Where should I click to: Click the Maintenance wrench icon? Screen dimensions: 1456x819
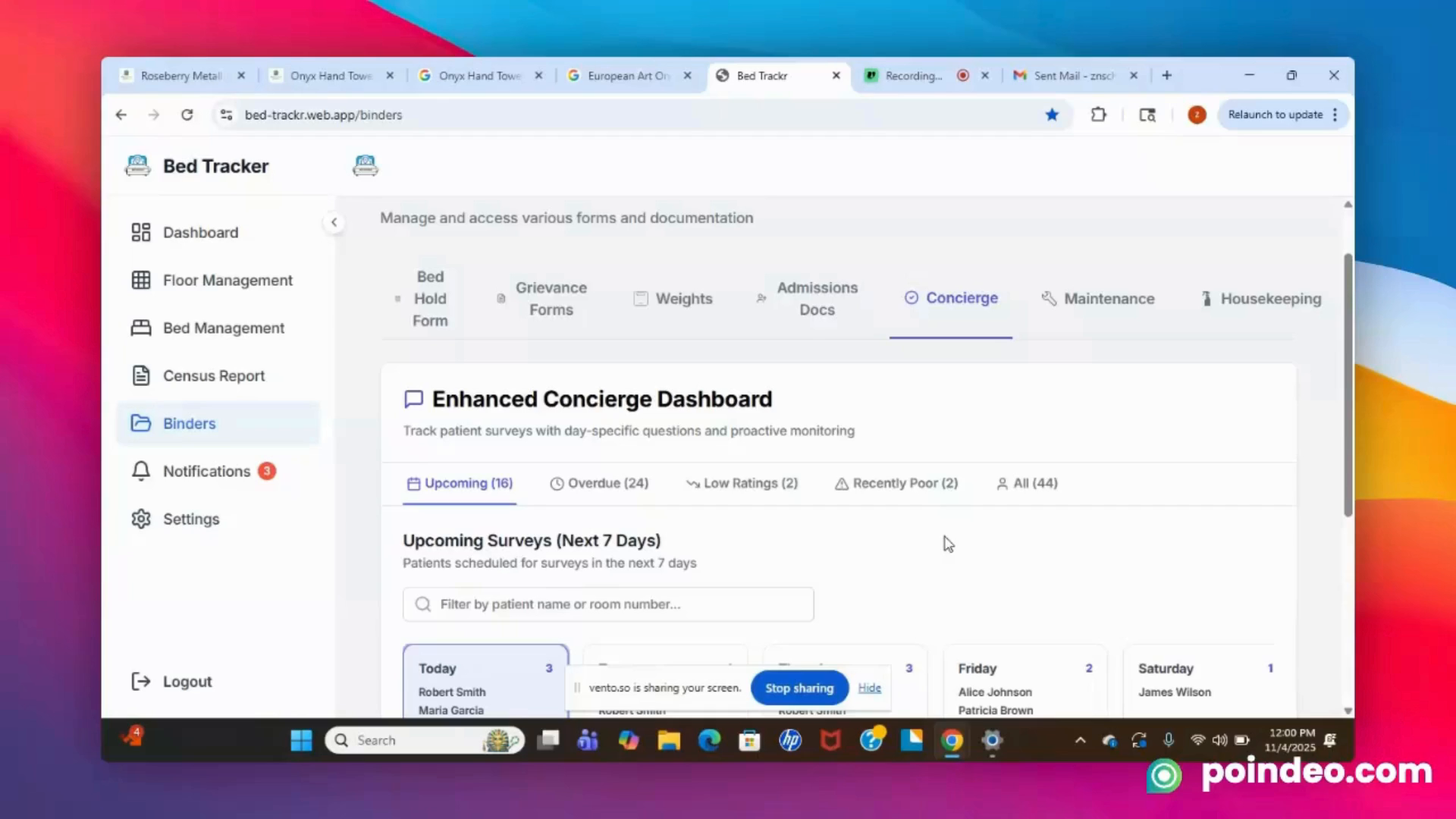[1049, 298]
